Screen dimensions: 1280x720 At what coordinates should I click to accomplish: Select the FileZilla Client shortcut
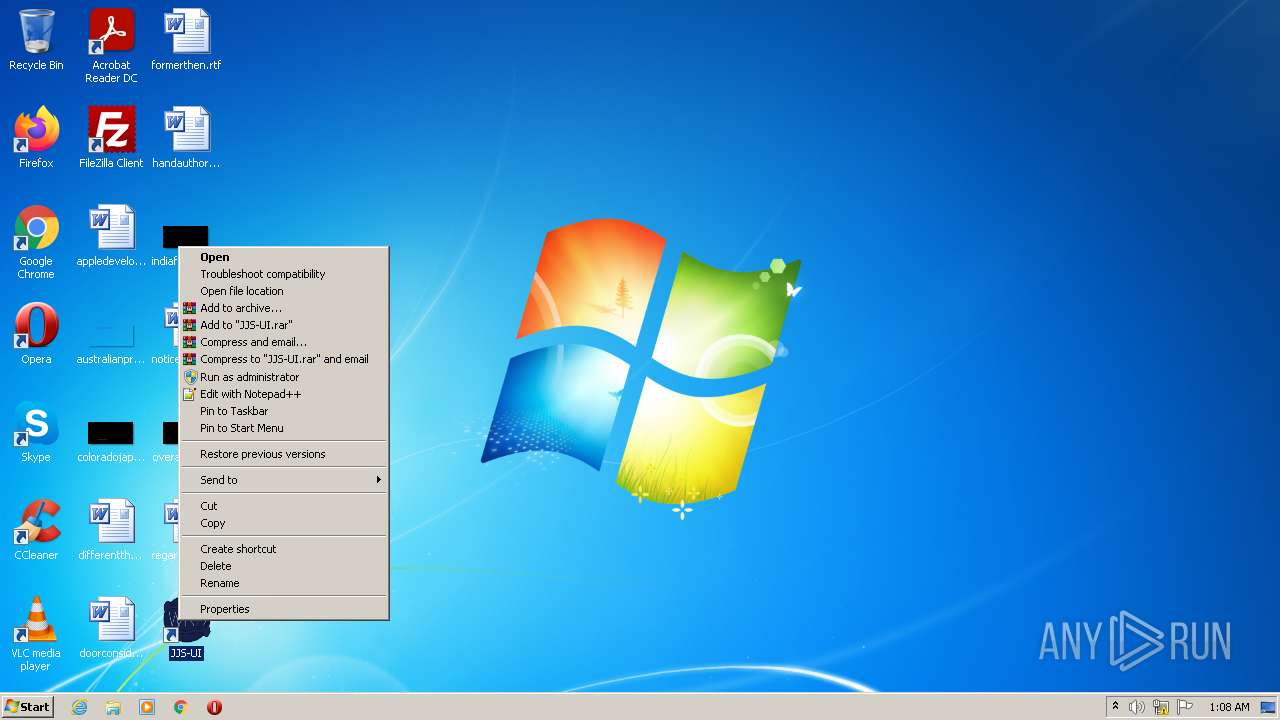111,138
